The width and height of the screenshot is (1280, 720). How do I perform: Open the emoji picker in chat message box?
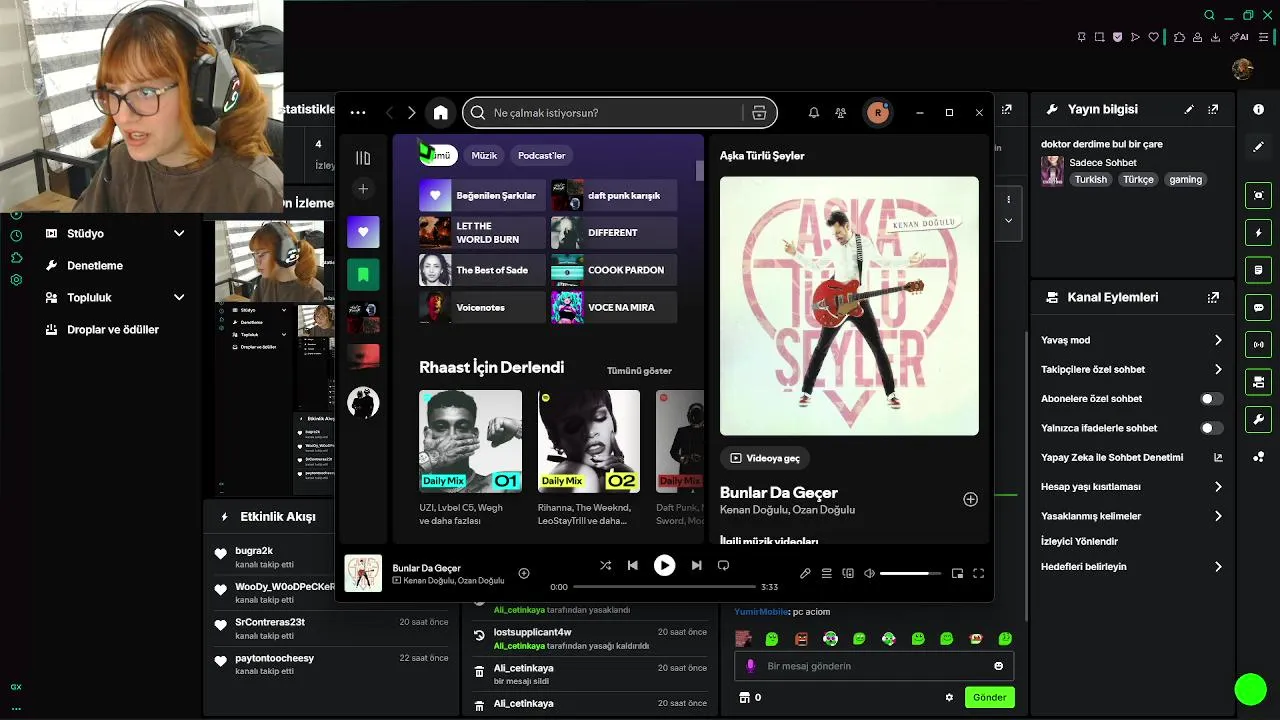(x=998, y=666)
